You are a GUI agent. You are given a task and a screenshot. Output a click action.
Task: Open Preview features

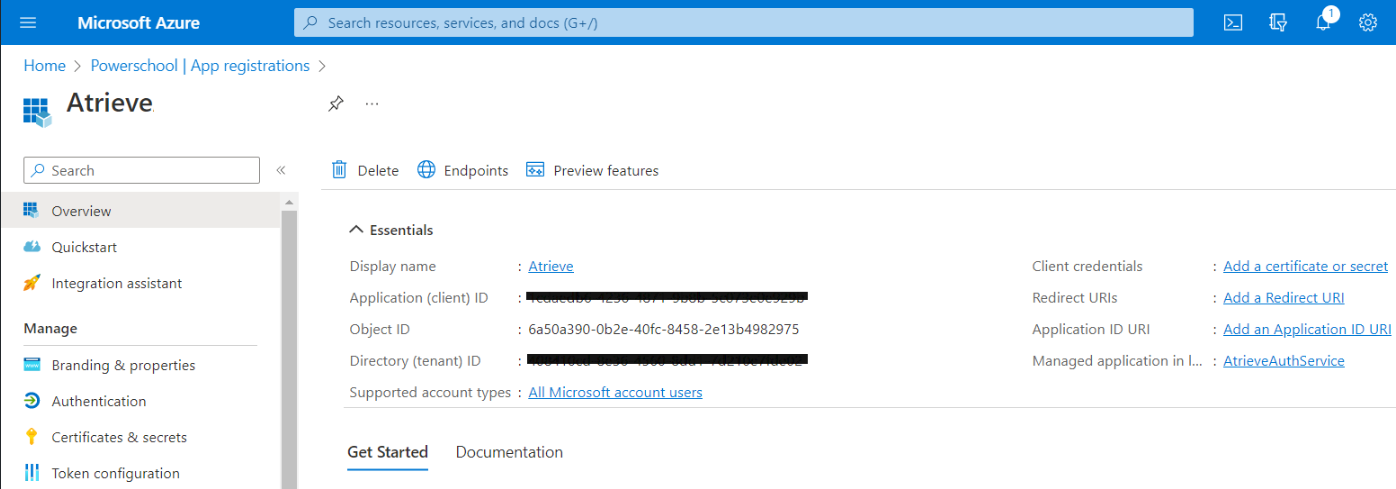592,170
